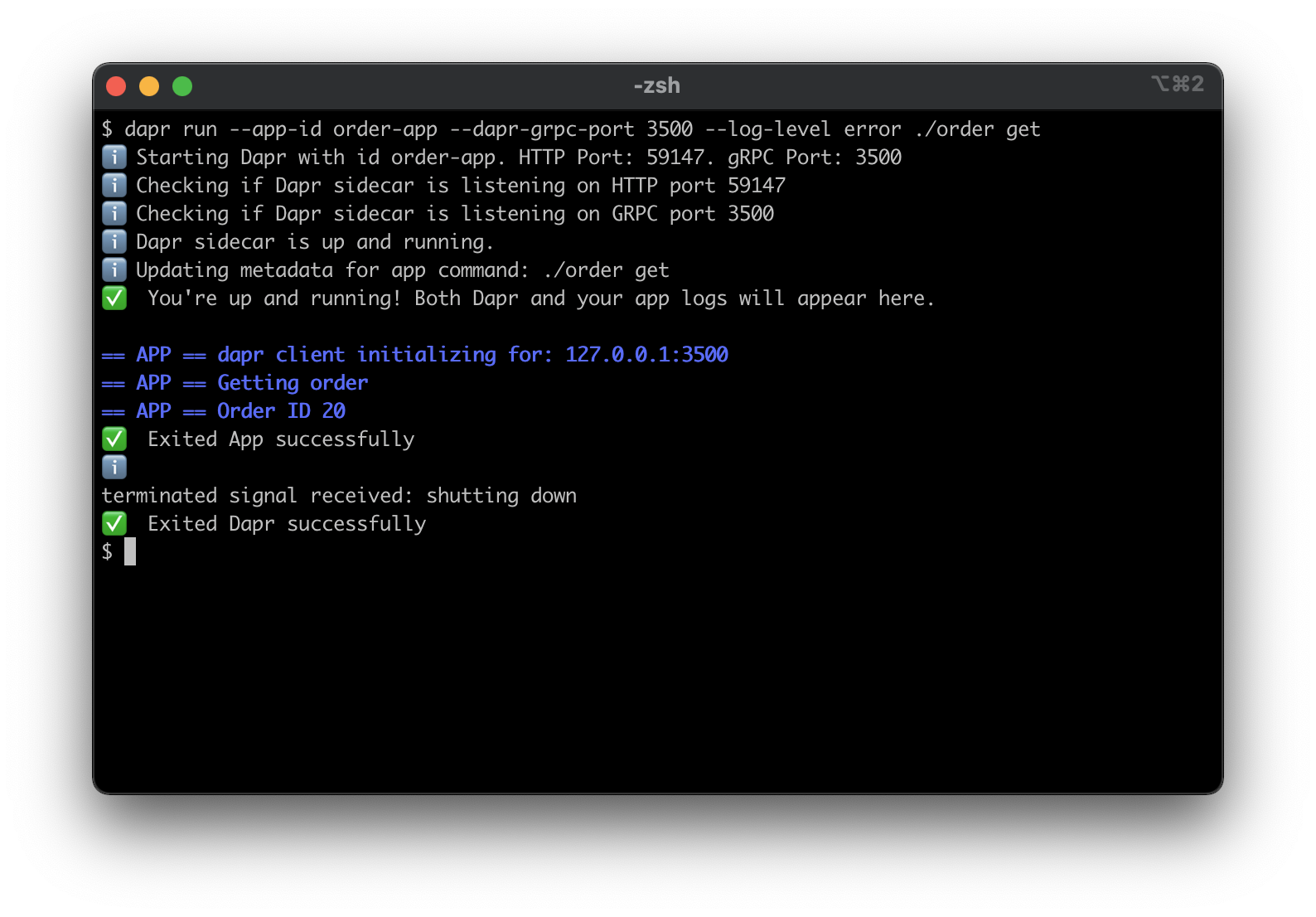Click 'Updating metadata for app command' text

click(403, 270)
